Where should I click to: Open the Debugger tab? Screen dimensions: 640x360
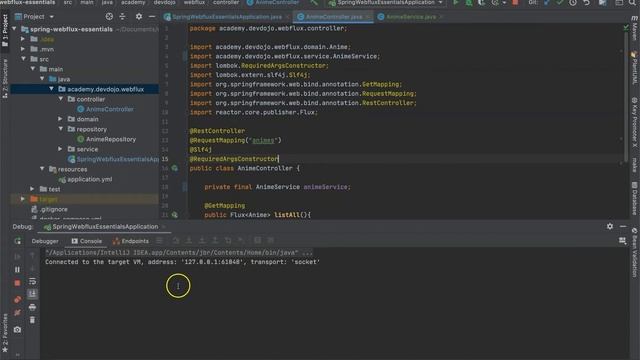45,241
